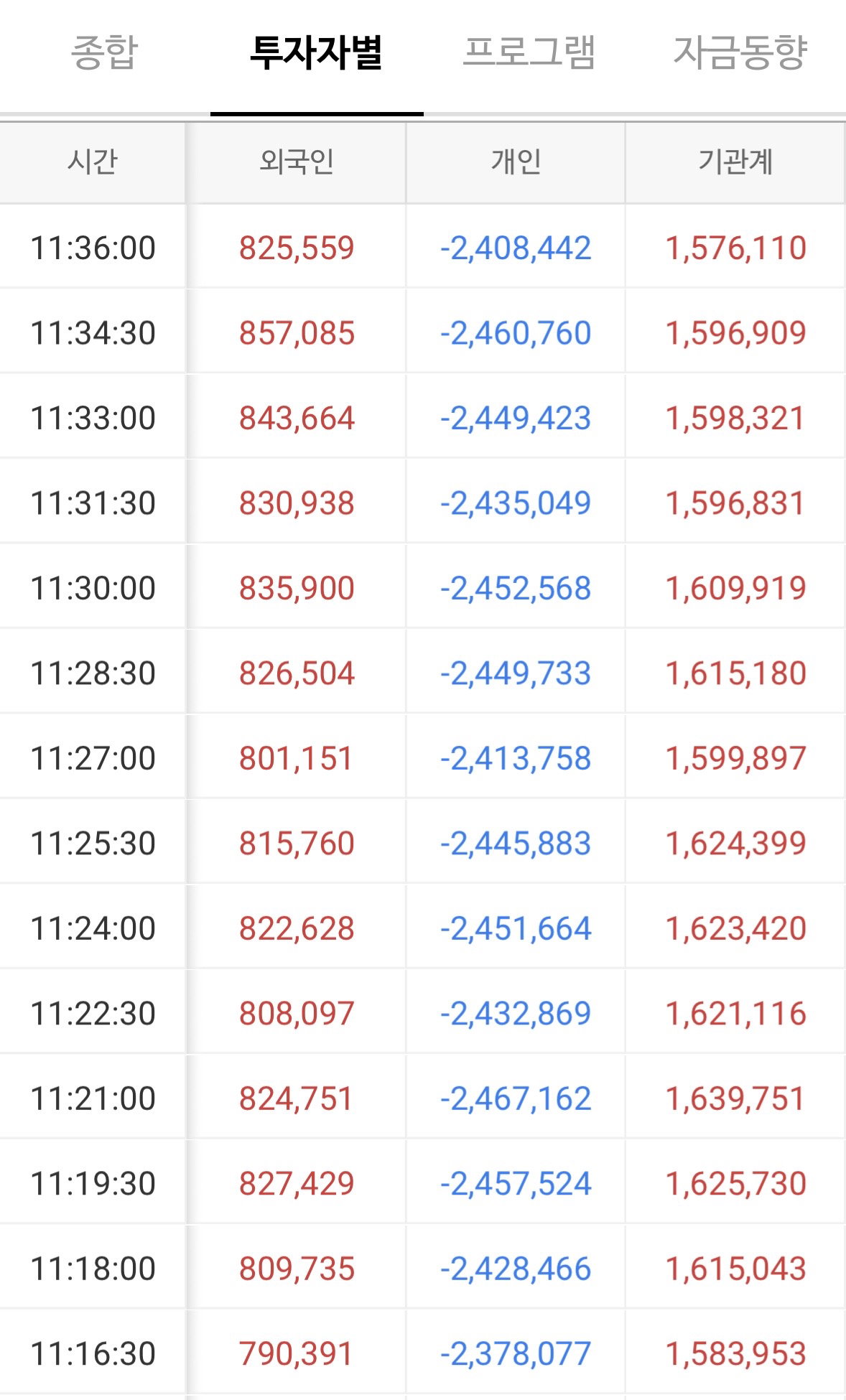
Task: Click the 외국인 column header
Action: coord(297,162)
